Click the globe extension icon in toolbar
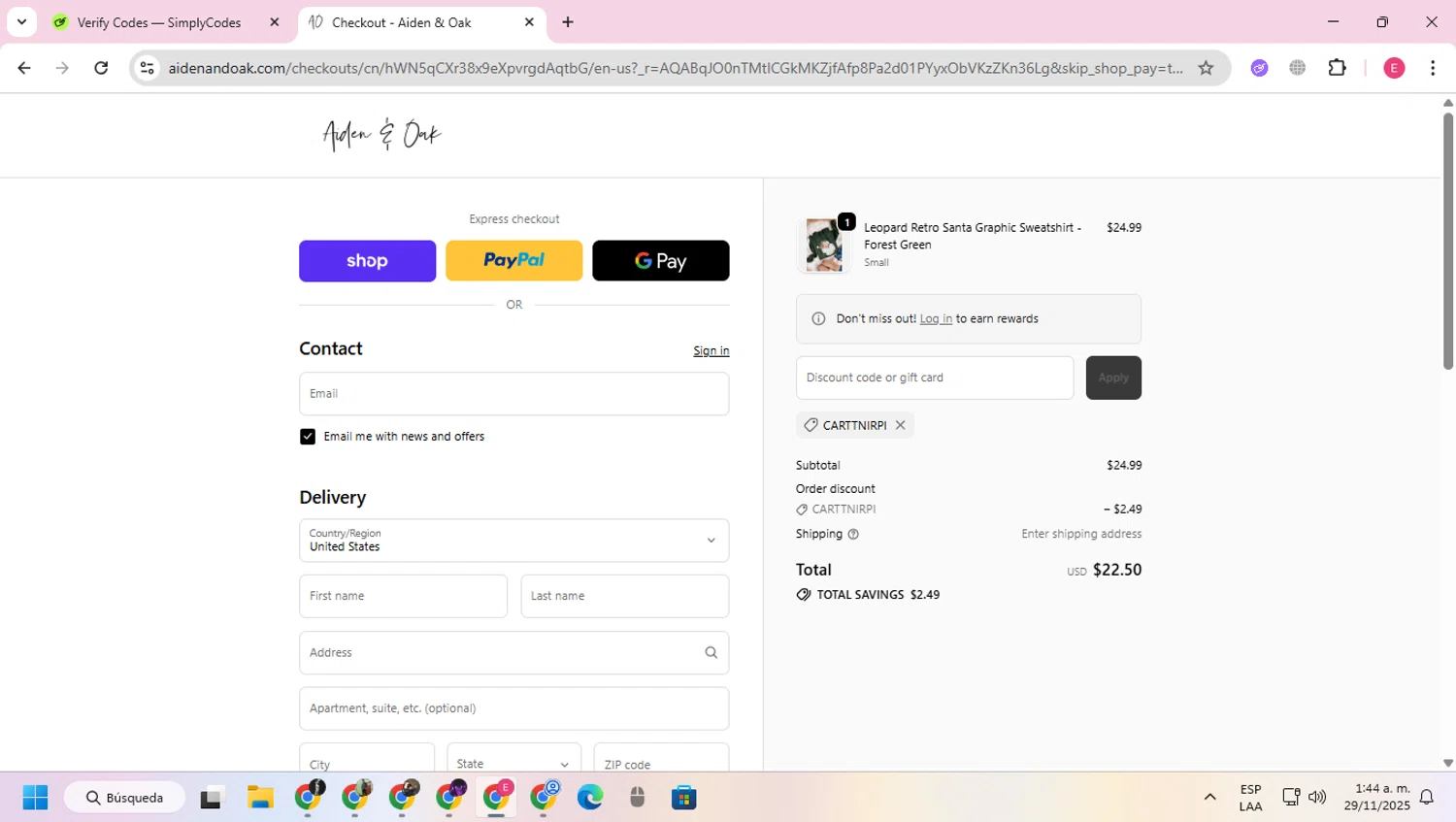Viewport: 1456px width, 822px height. (1298, 68)
